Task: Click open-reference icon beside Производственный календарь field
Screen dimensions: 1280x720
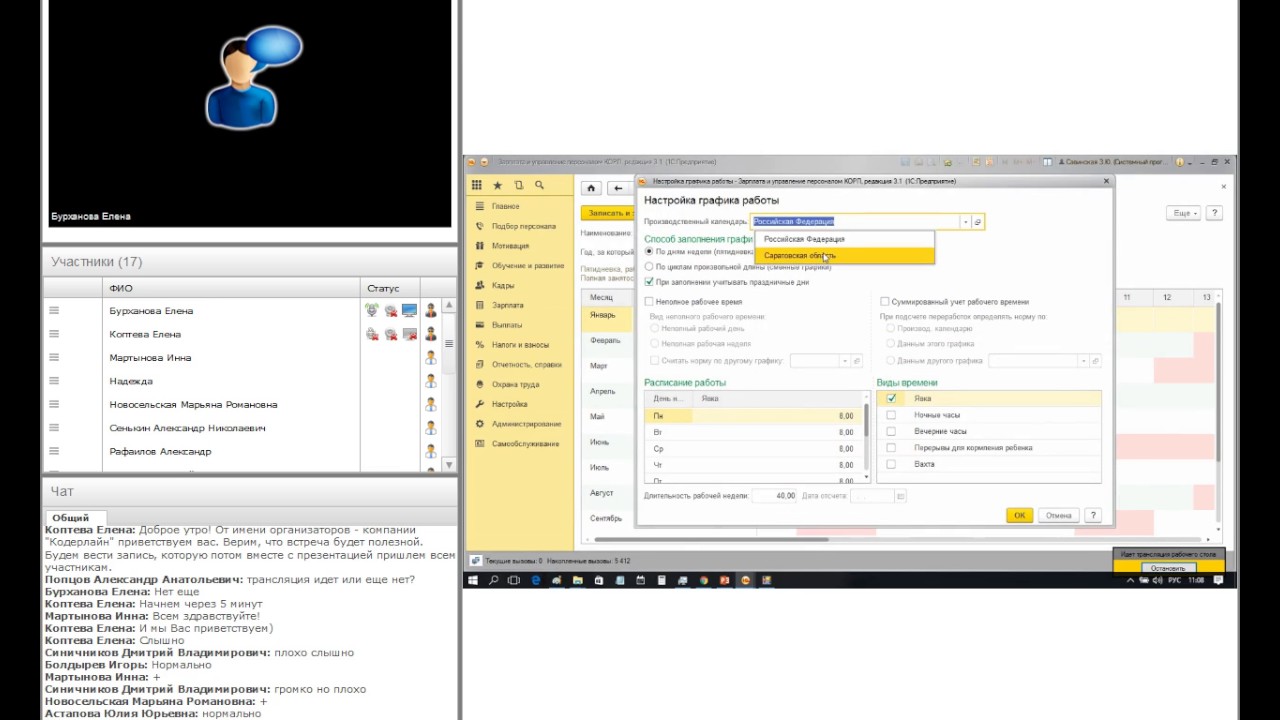Action: pyautogui.click(x=978, y=222)
